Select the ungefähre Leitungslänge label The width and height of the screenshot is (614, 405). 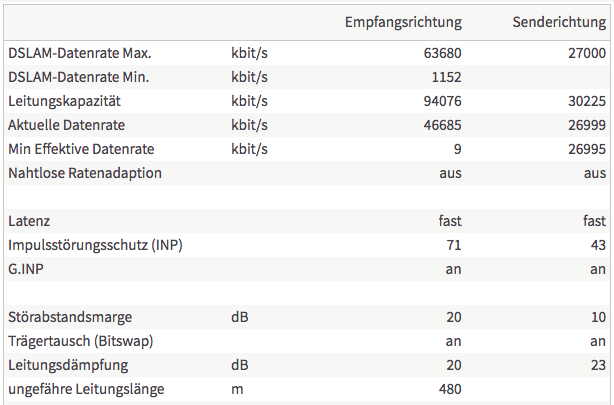coord(86,389)
